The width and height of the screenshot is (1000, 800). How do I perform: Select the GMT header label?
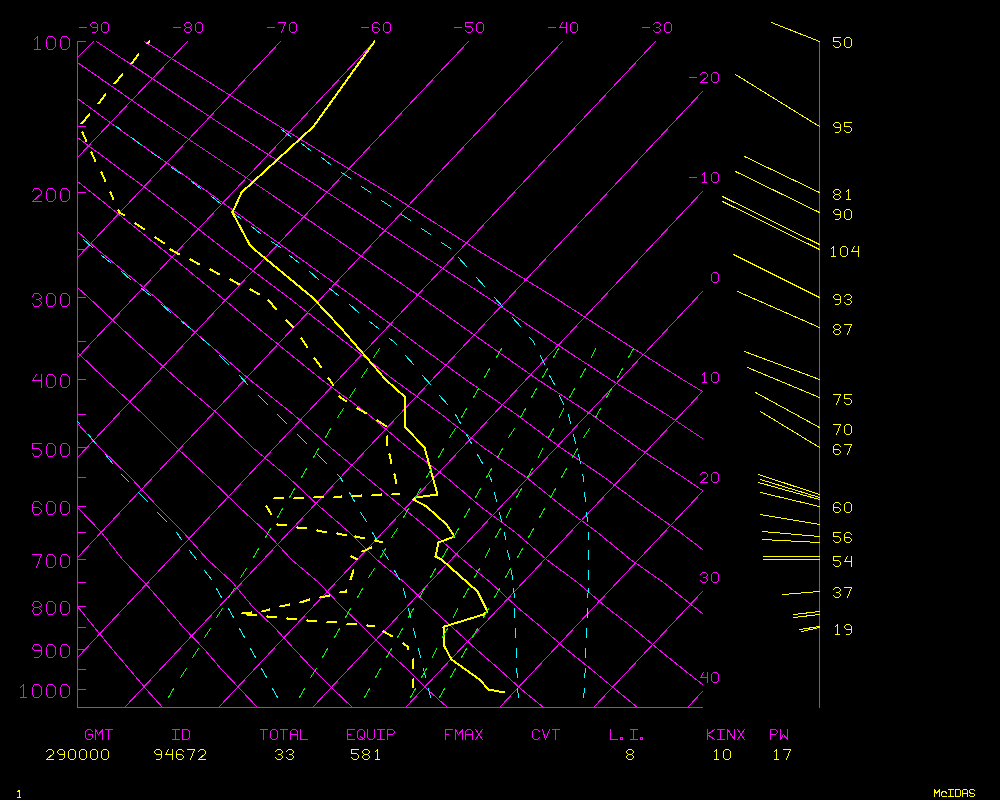coord(98,735)
